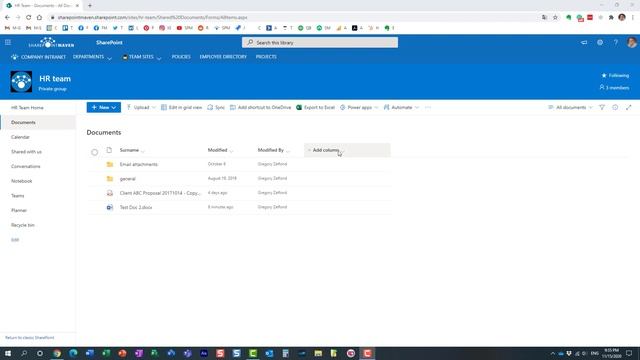Image resolution: width=640 pixels, height=360 pixels.
Task: Click the Add column button
Action: pyautogui.click(x=347, y=150)
